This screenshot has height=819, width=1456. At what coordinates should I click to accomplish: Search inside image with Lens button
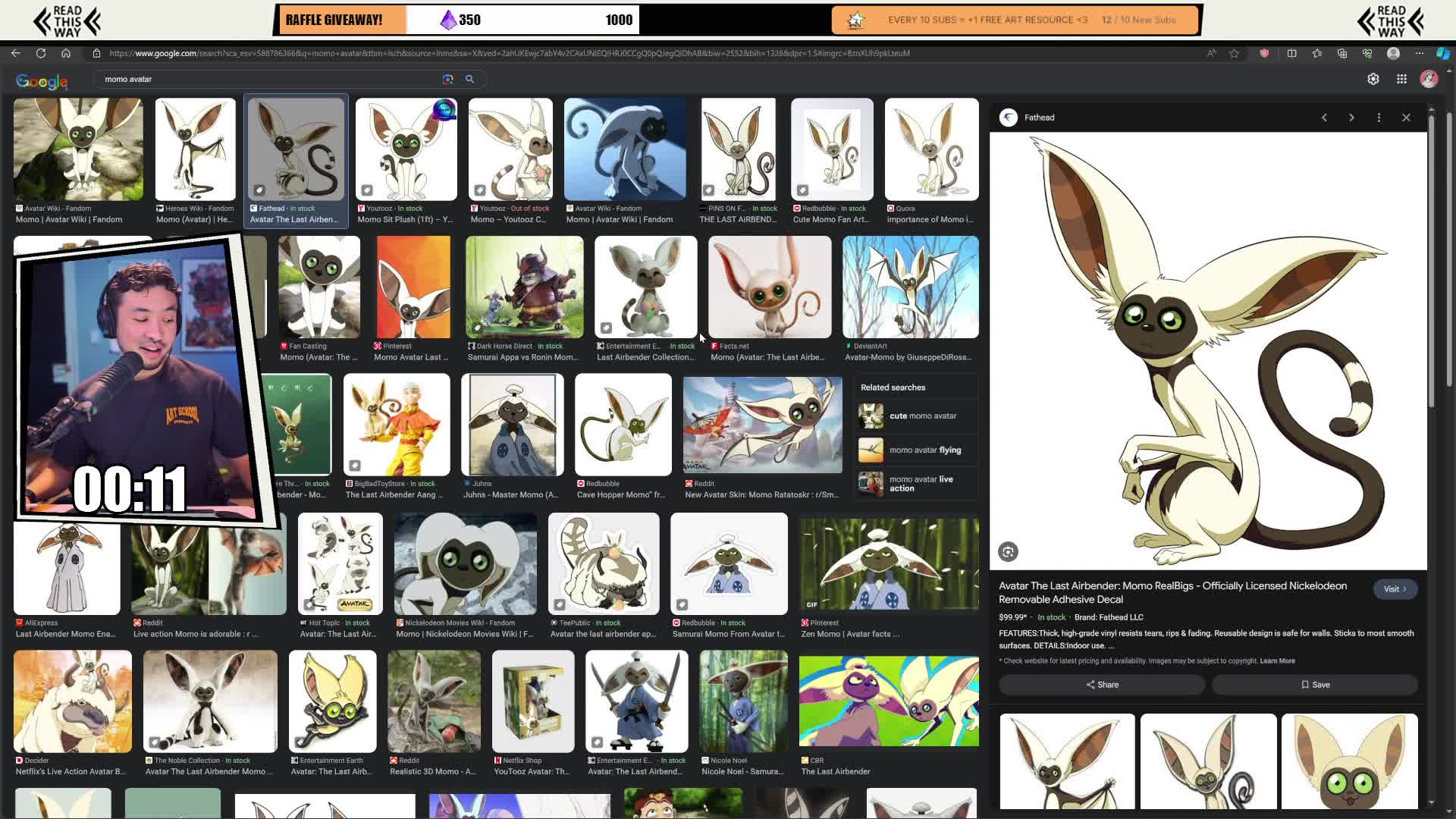(1008, 552)
